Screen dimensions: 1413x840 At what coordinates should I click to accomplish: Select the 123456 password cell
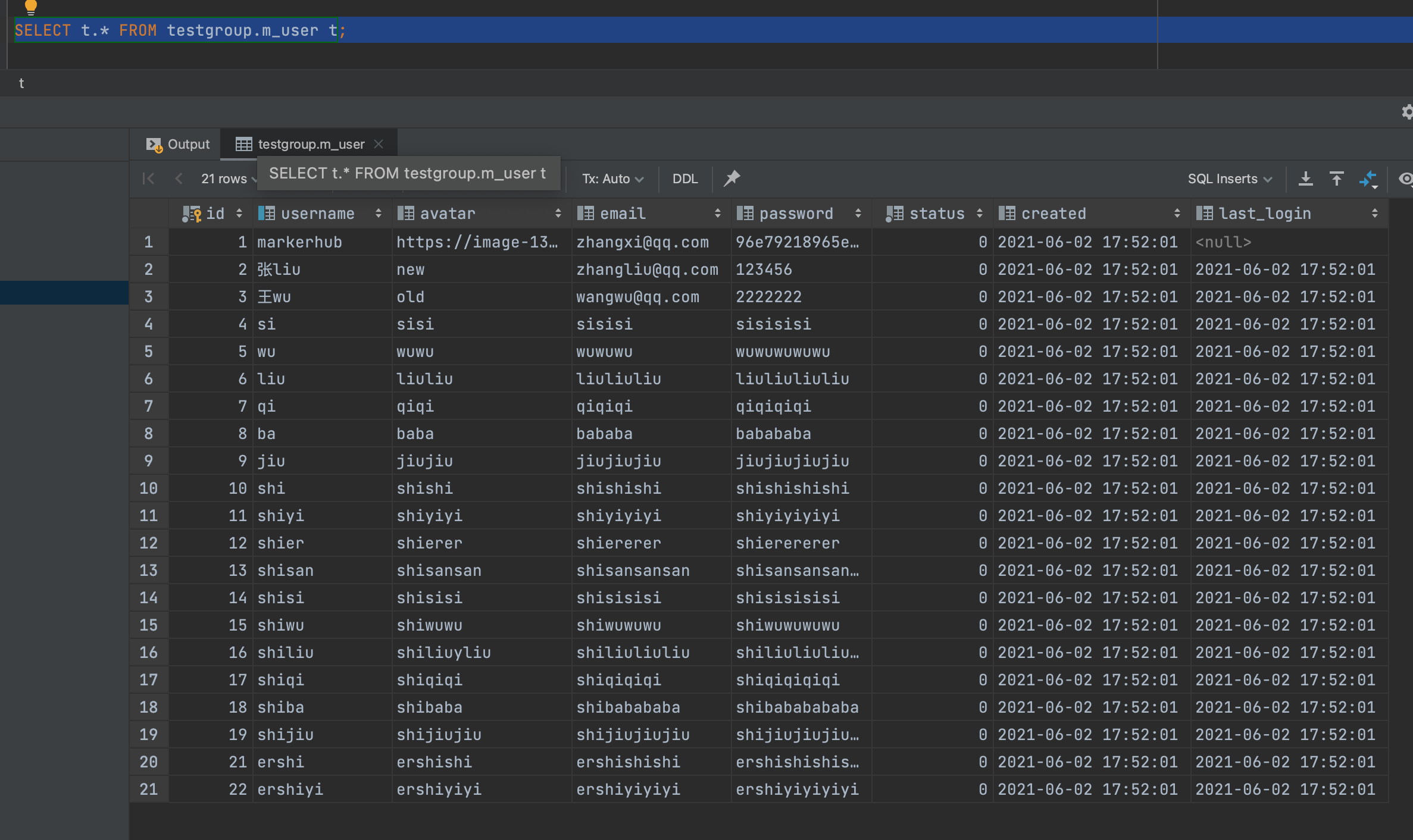tap(801, 269)
